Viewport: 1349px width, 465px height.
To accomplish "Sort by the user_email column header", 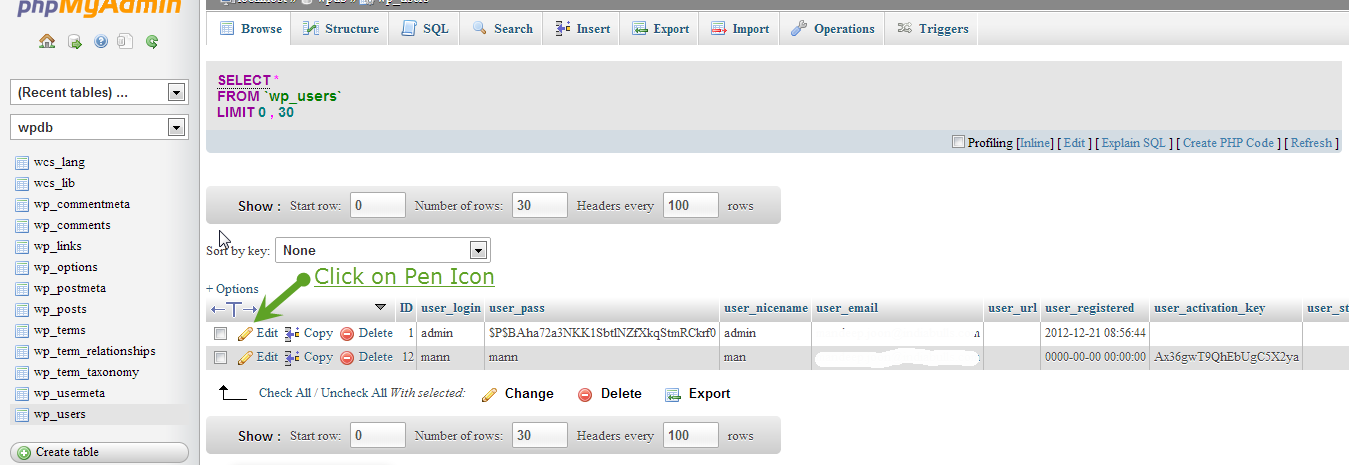I will [x=847, y=308].
